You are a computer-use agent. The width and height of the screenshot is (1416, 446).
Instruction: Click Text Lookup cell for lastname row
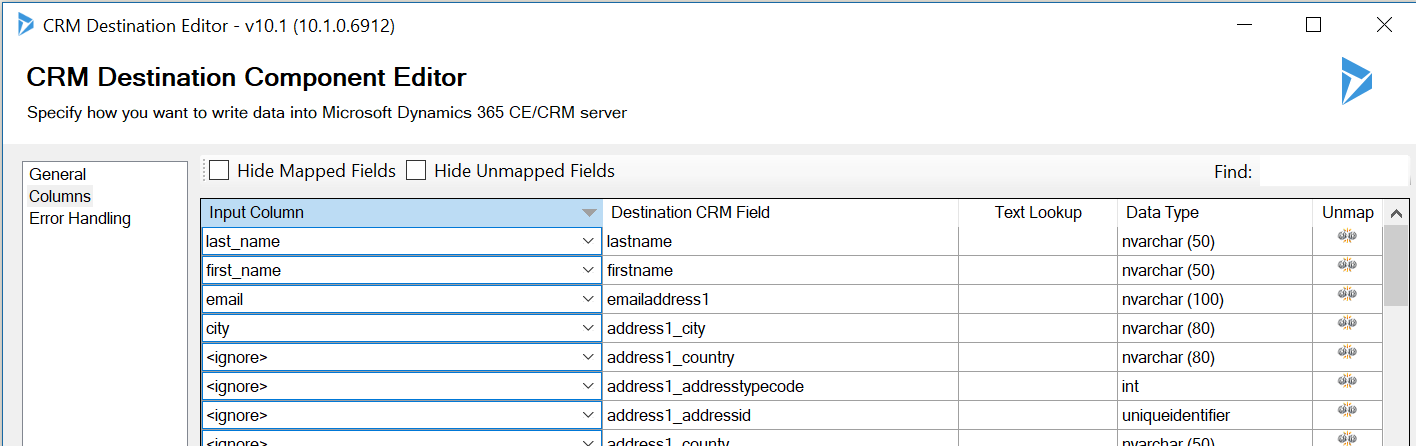coord(1038,241)
